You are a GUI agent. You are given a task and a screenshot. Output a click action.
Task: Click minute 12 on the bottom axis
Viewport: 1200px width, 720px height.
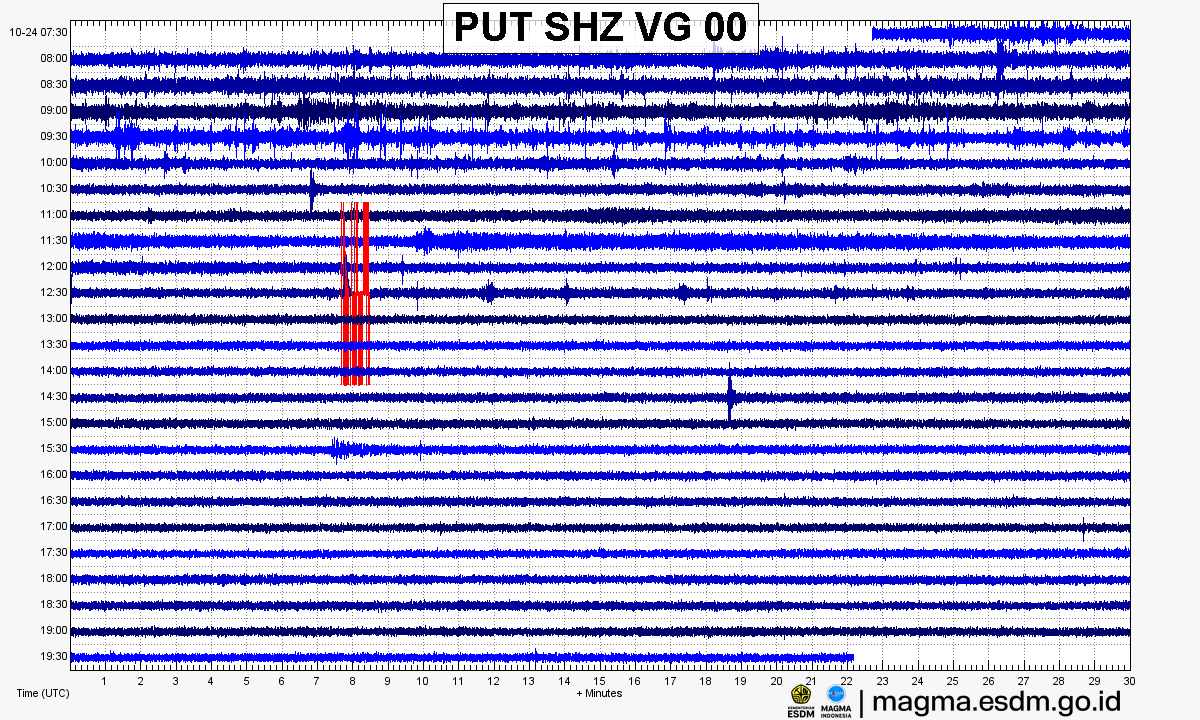coord(493,681)
